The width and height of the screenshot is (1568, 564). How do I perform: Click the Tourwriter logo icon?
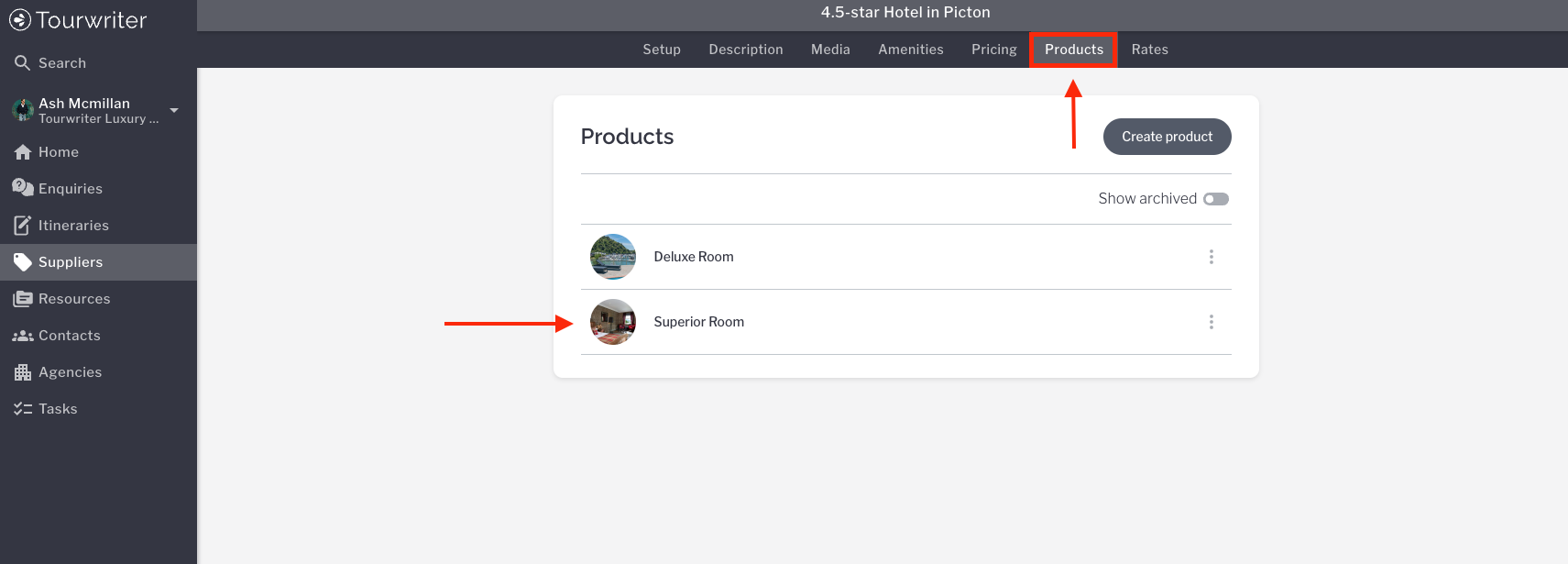pyautogui.click(x=20, y=20)
